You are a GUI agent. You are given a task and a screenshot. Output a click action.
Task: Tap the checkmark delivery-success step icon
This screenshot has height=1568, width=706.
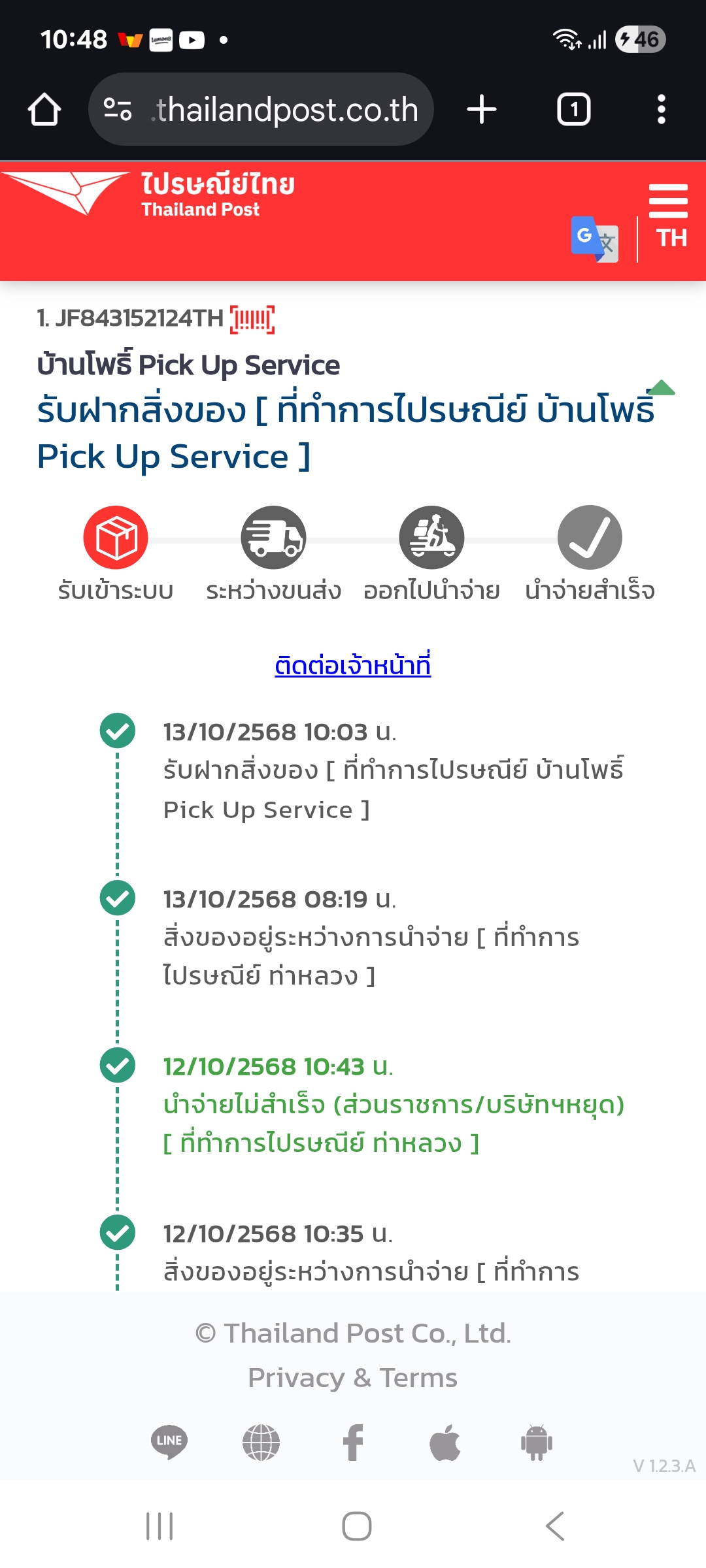590,538
